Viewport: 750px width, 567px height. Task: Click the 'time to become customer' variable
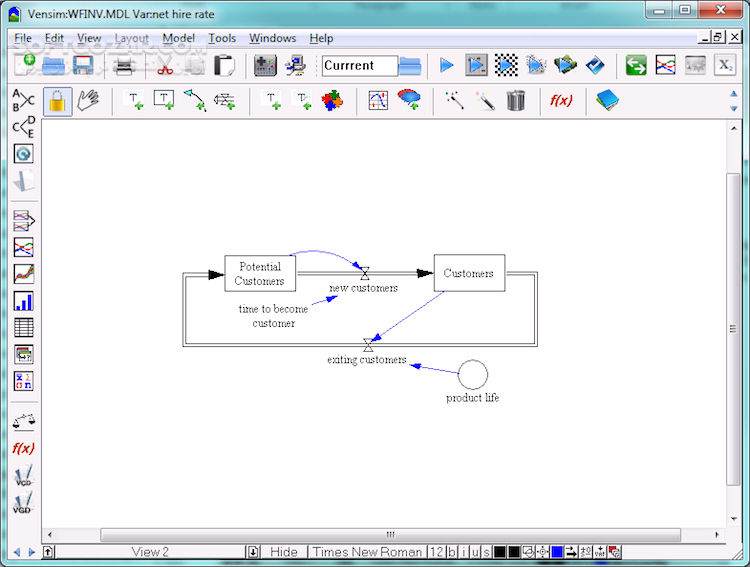274,316
